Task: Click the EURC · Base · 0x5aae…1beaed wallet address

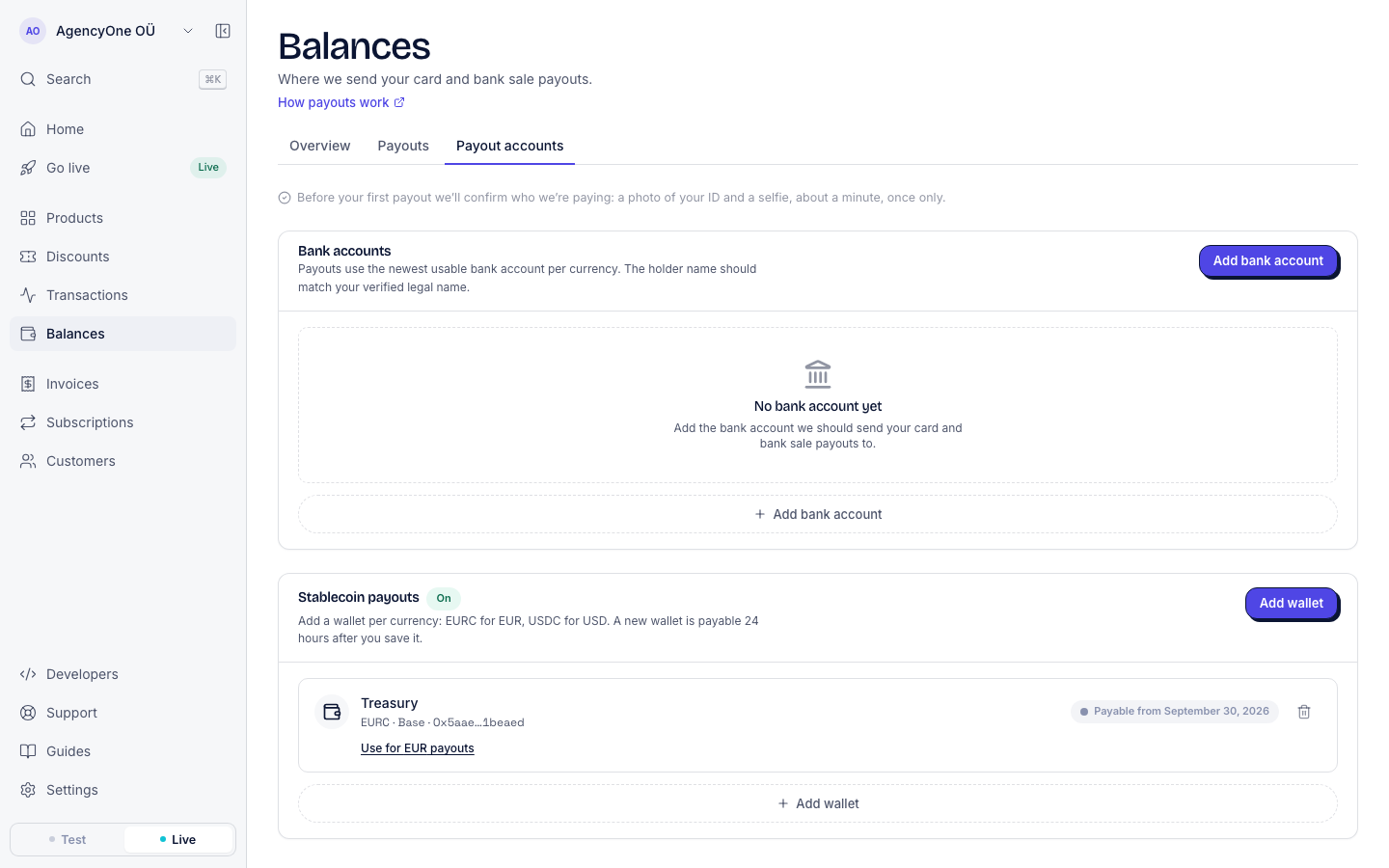Action: click(x=443, y=722)
